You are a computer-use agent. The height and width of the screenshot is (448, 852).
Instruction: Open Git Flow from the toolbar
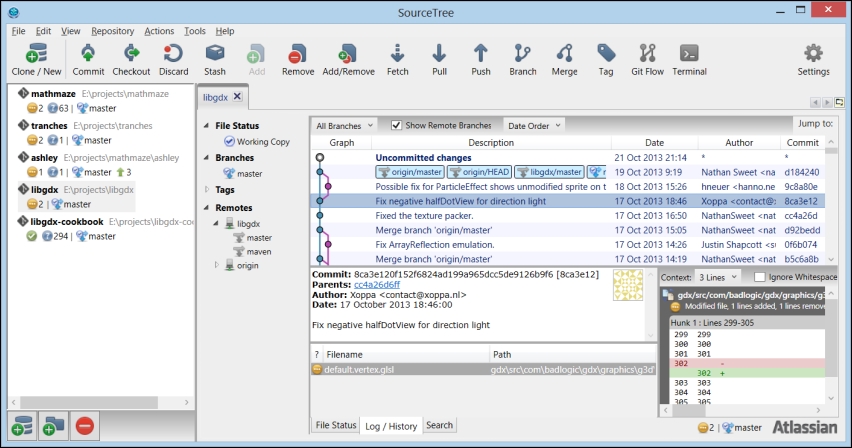point(647,60)
